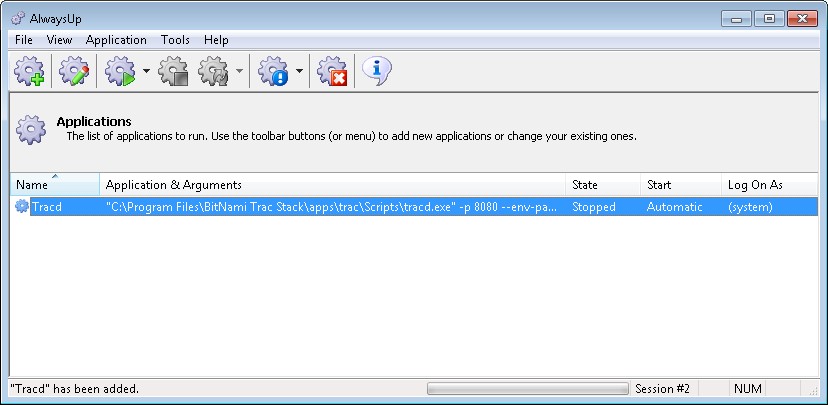Open the Start button dropdown arrow
The height and width of the screenshot is (405, 828).
pyautogui.click(x=146, y=71)
